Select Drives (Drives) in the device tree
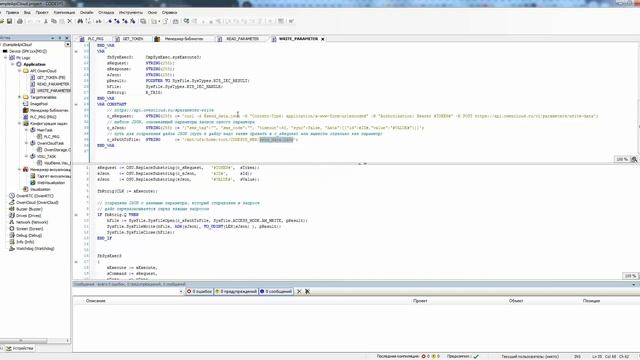 29,216
